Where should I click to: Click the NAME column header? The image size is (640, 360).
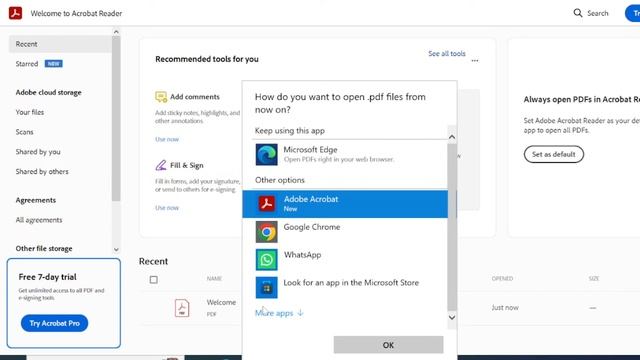click(214, 278)
